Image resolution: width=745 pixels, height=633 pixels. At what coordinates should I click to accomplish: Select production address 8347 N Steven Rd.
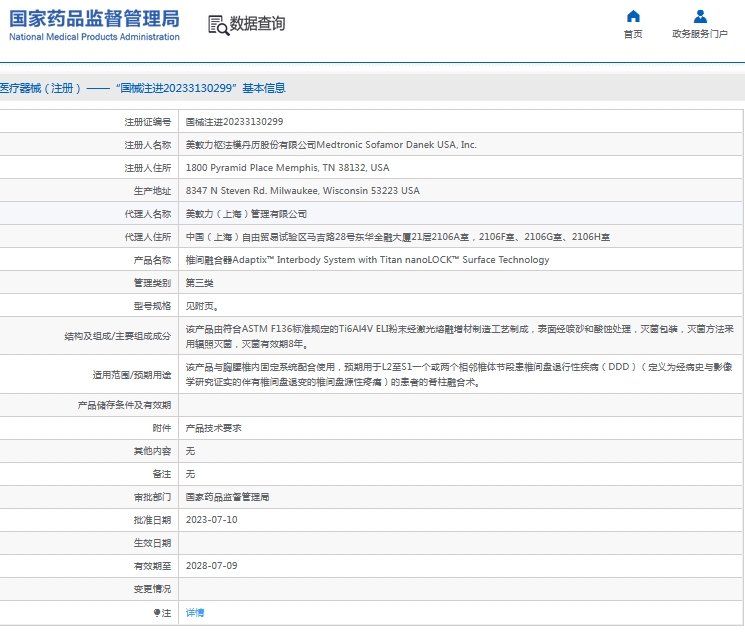click(x=302, y=191)
